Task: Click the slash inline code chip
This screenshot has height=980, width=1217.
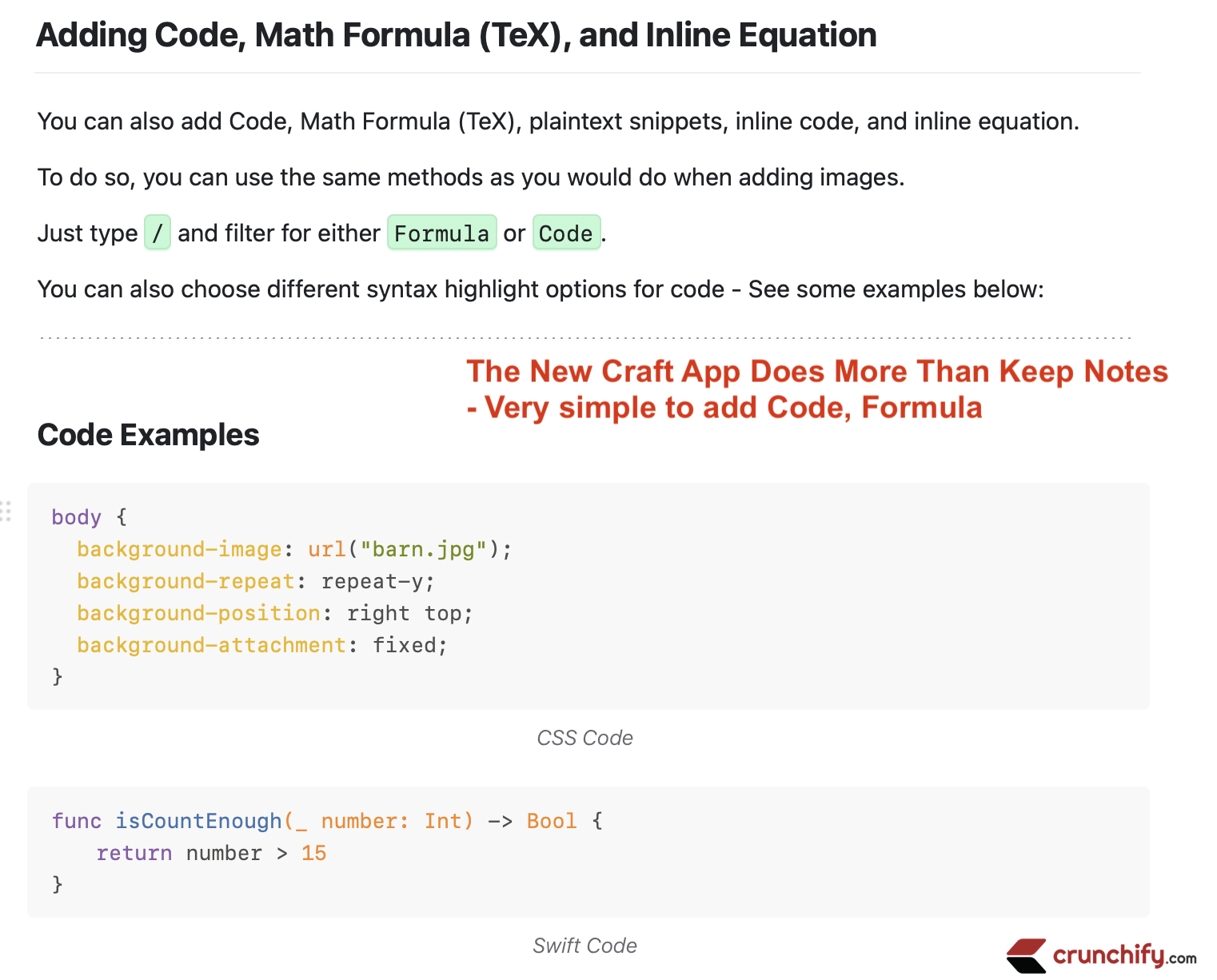Action: point(158,233)
